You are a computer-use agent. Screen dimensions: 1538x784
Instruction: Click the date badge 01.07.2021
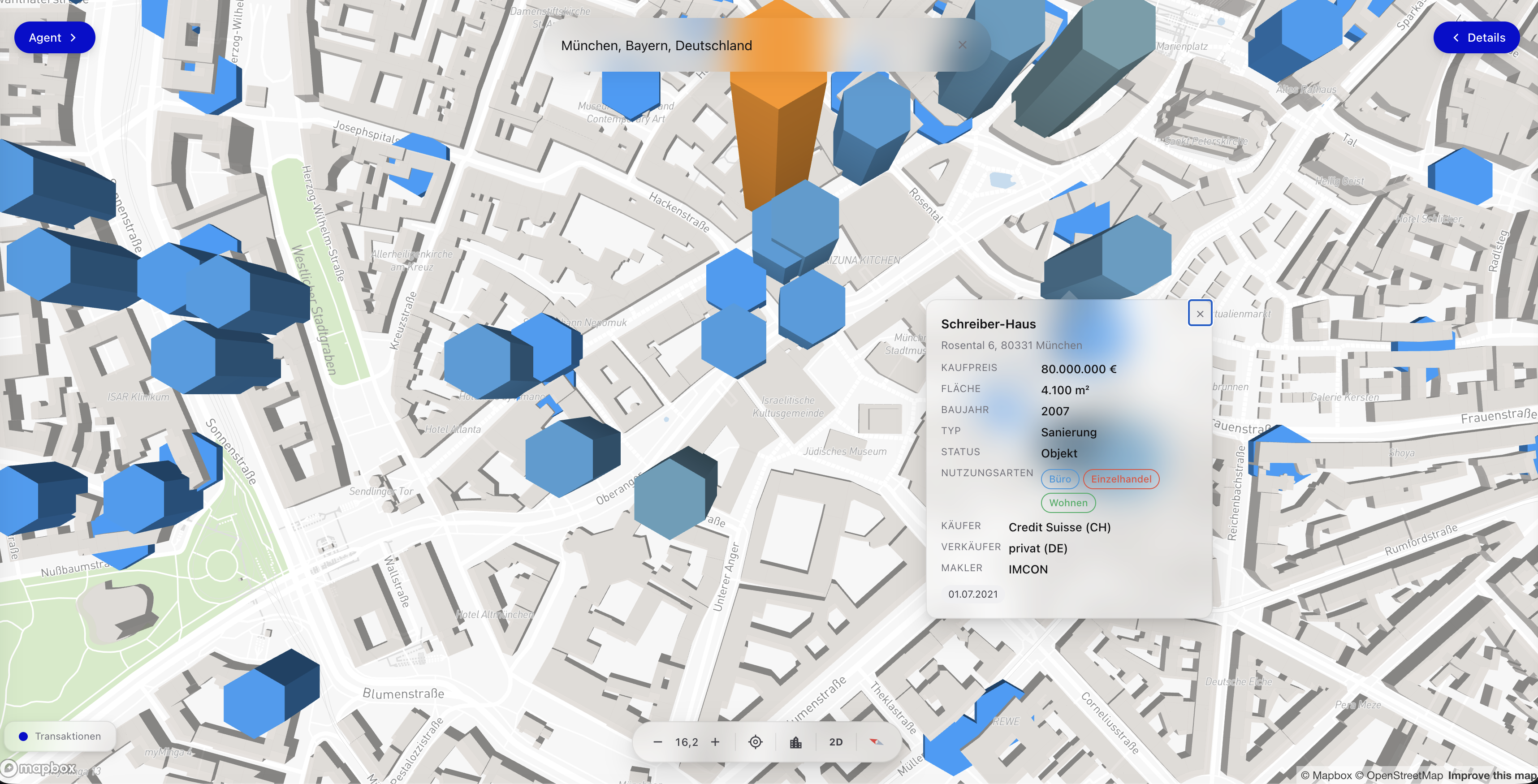pyautogui.click(x=972, y=594)
